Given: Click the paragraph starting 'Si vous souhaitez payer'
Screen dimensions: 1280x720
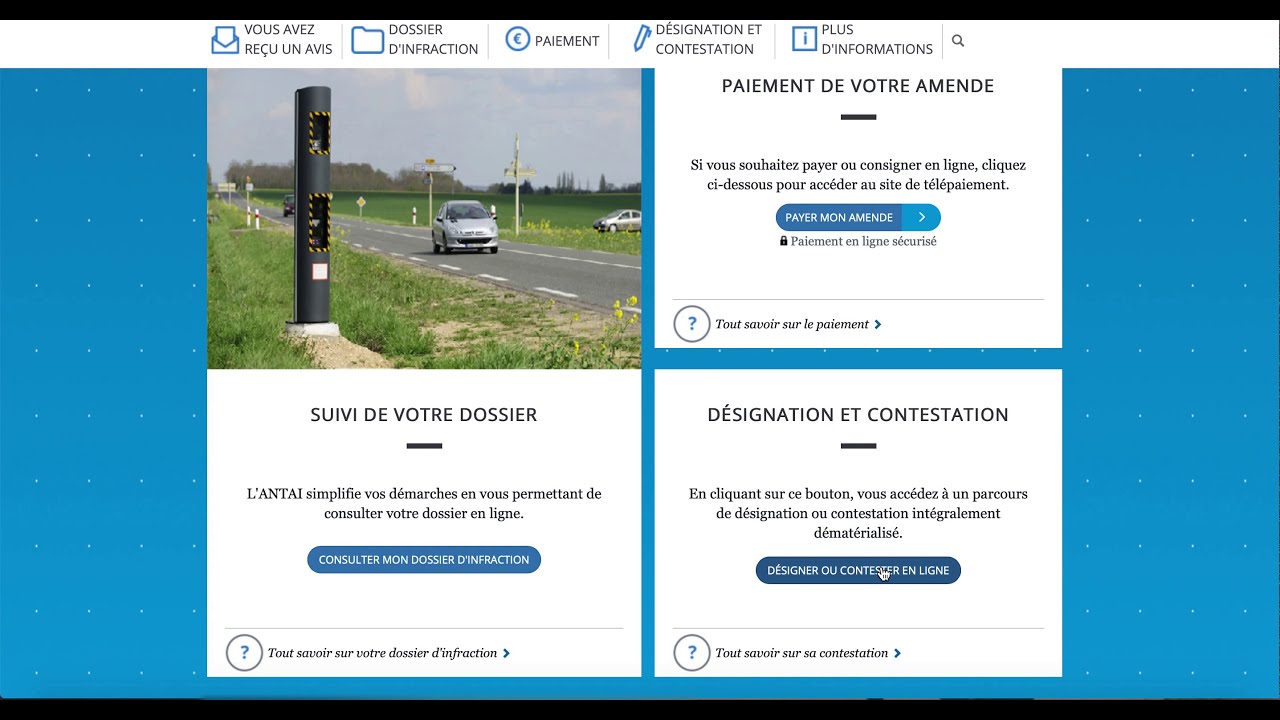Looking at the screenshot, I should pos(858,175).
